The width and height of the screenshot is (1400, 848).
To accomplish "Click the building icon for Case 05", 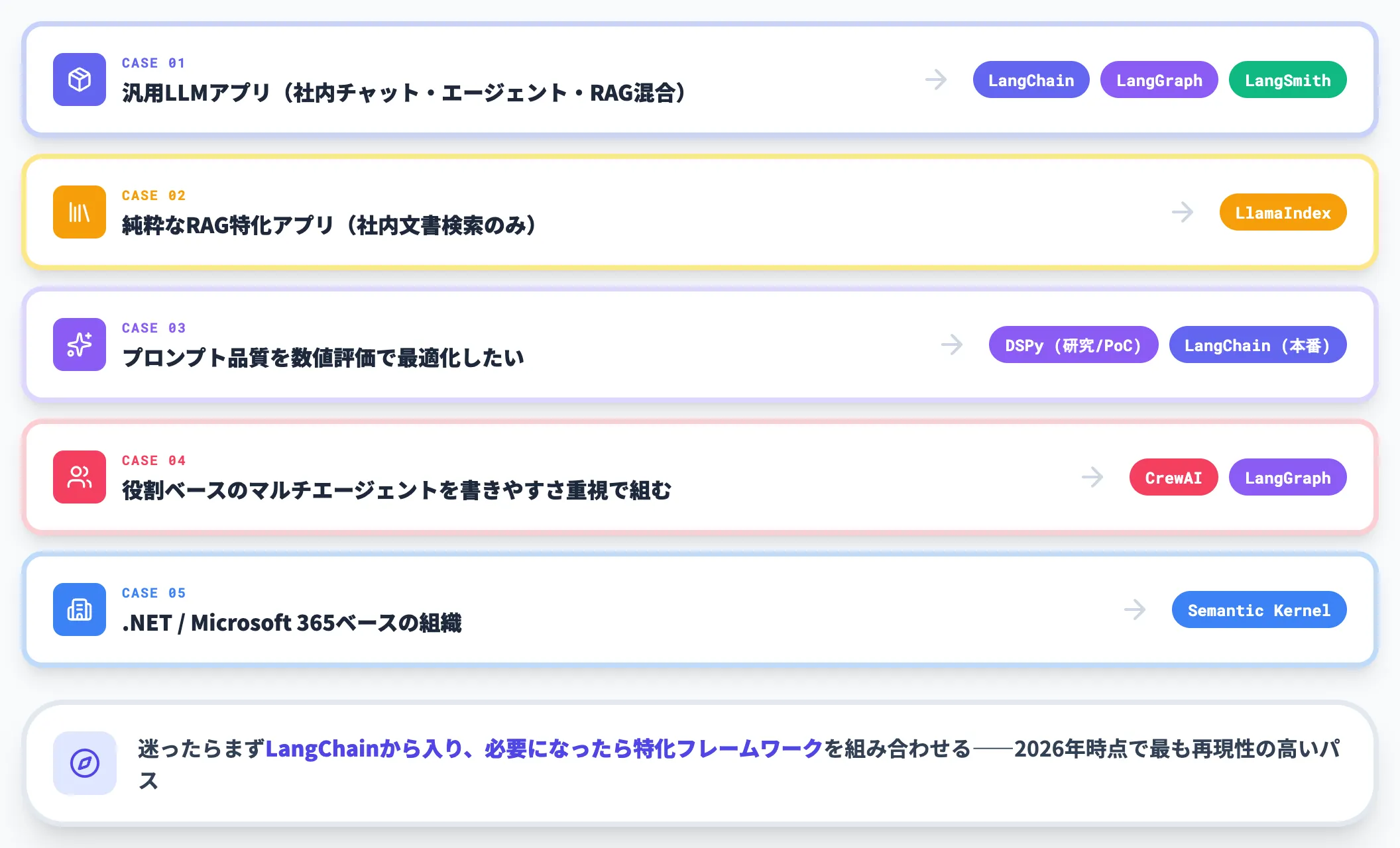I will [x=80, y=609].
